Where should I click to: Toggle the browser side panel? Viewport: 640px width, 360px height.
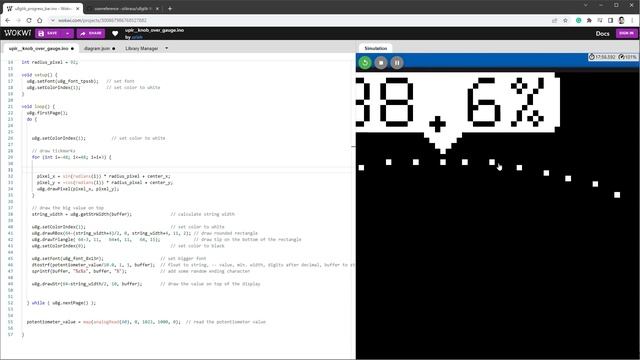(x=610, y=20)
